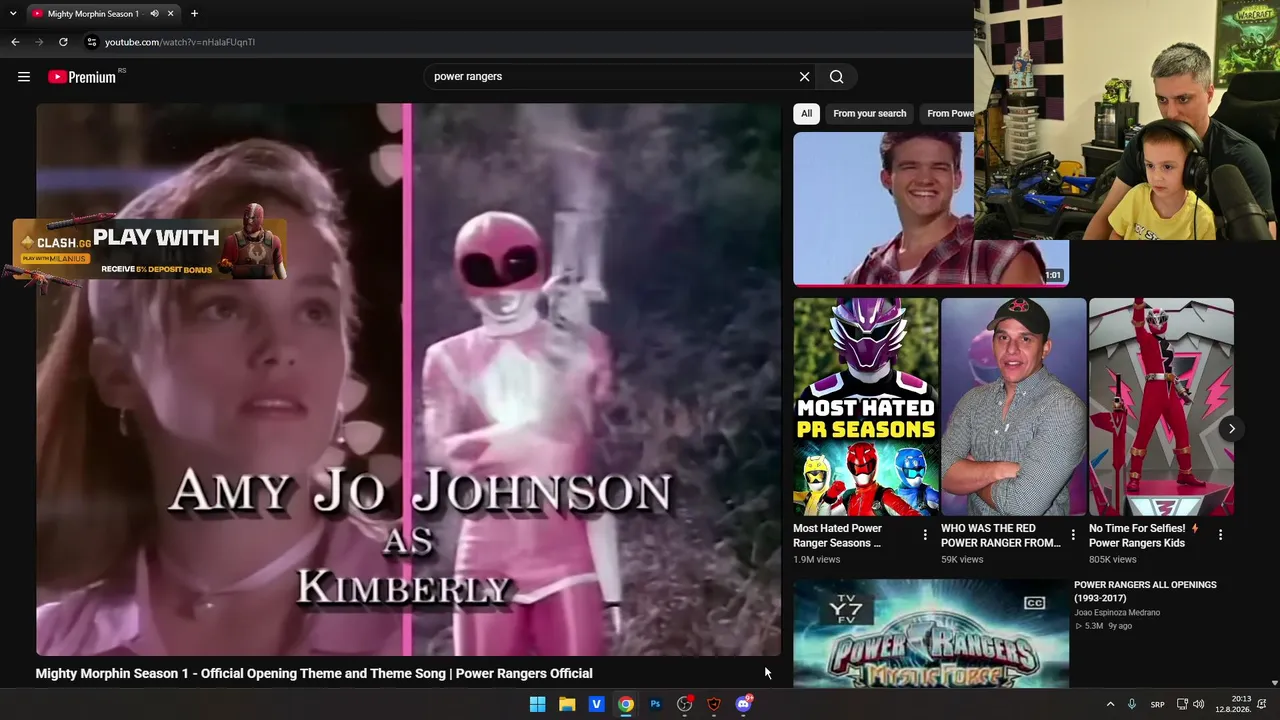Image resolution: width=1280 pixels, height=720 pixels.
Task: Clear the search box with the X
Action: (804, 77)
